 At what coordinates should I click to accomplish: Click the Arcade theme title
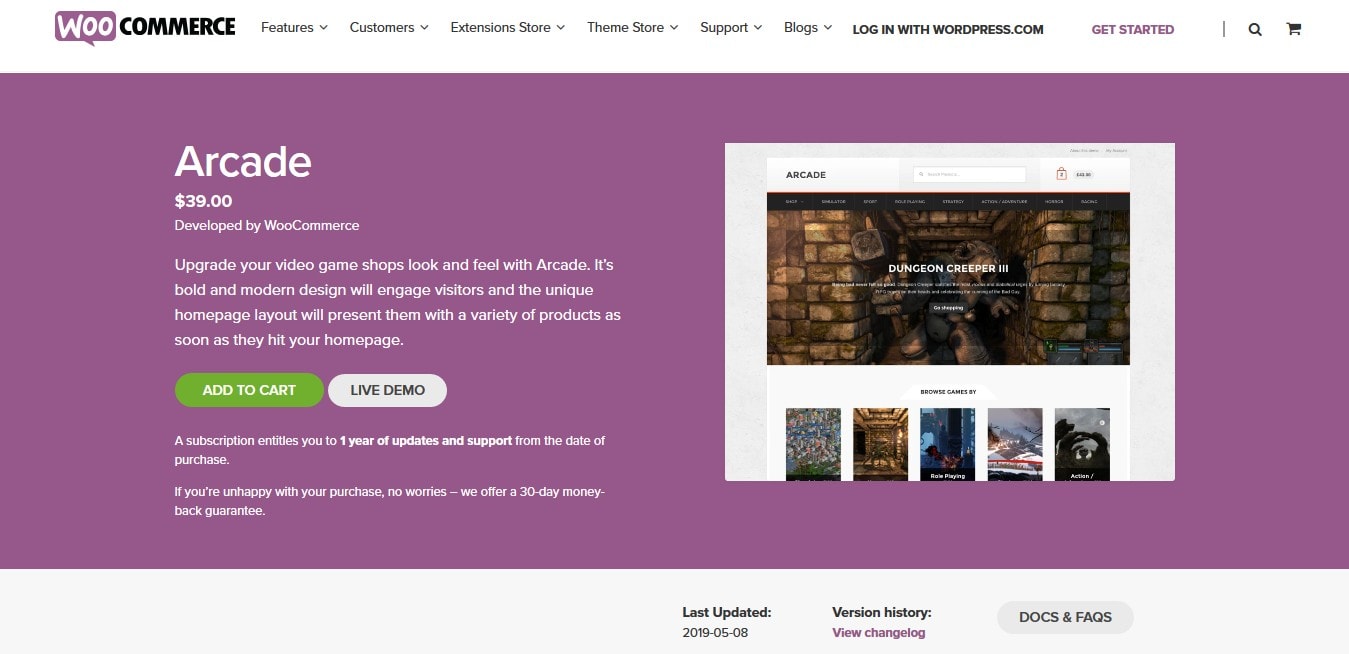coord(243,161)
